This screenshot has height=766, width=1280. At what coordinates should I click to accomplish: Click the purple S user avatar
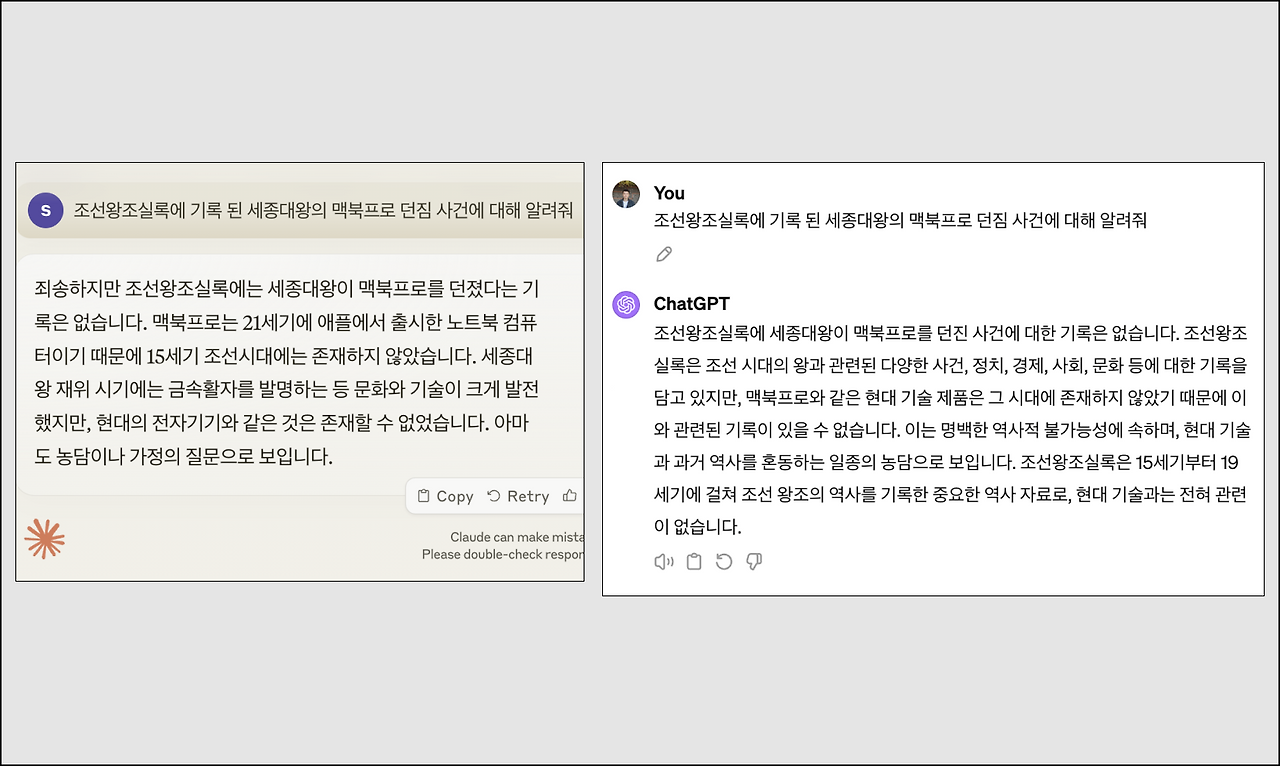tap(45, 210)
